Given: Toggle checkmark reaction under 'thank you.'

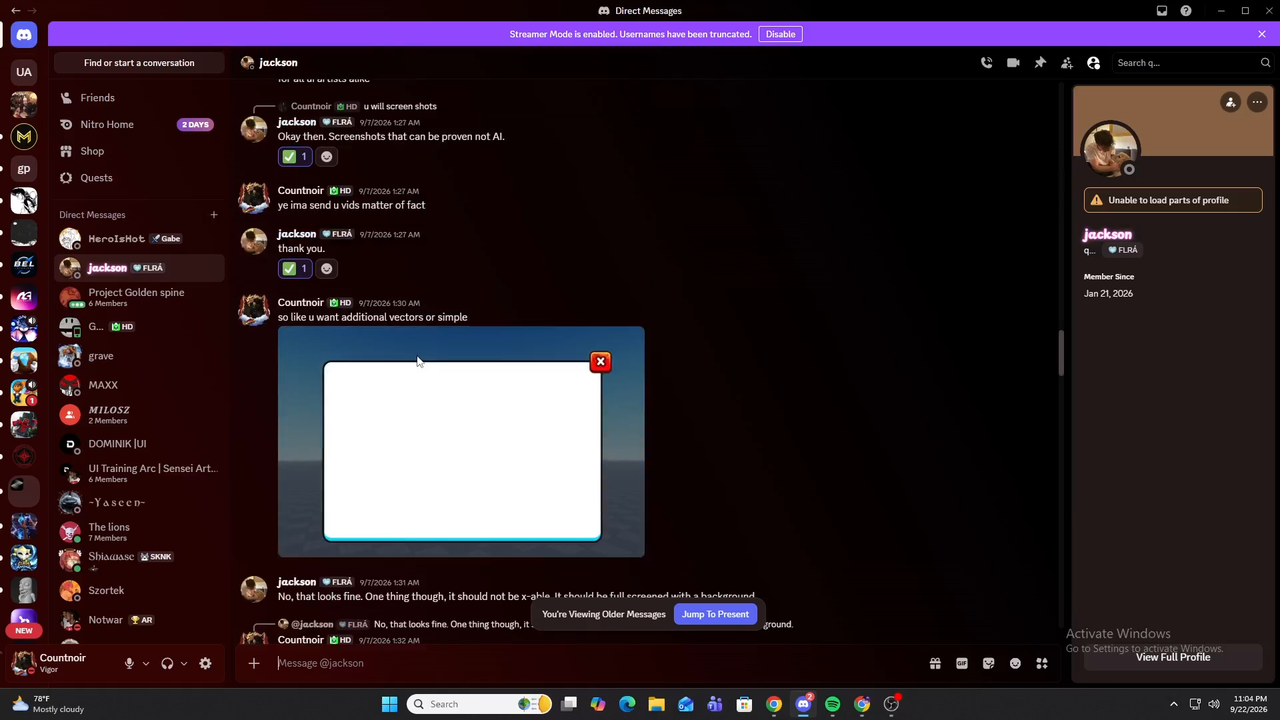Looking at the screenshot, I should point(295,268).
